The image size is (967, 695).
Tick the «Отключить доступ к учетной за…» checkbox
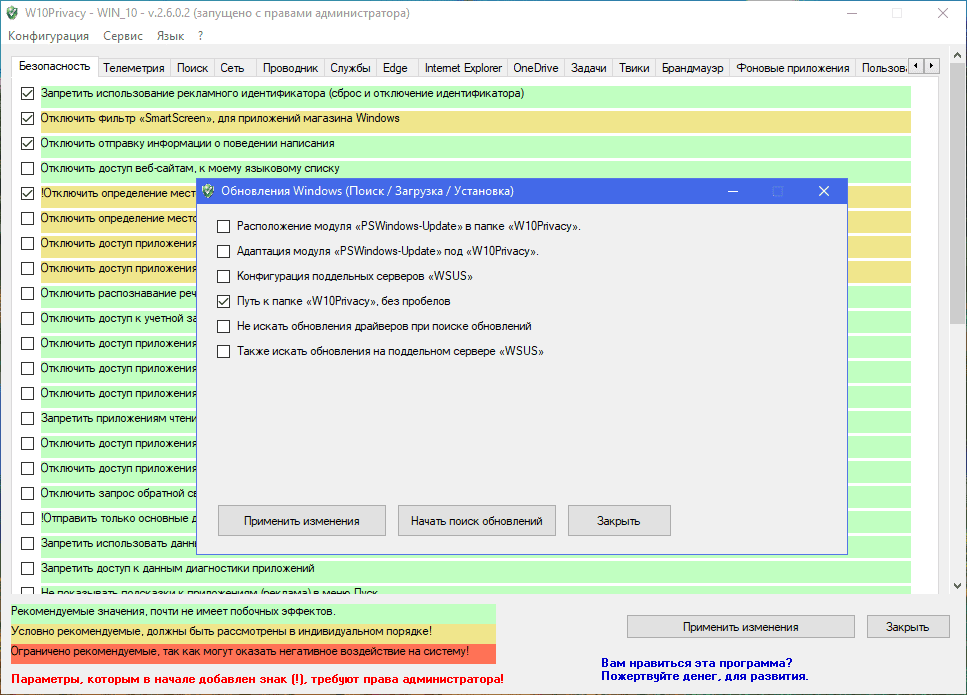coord(27,319)
